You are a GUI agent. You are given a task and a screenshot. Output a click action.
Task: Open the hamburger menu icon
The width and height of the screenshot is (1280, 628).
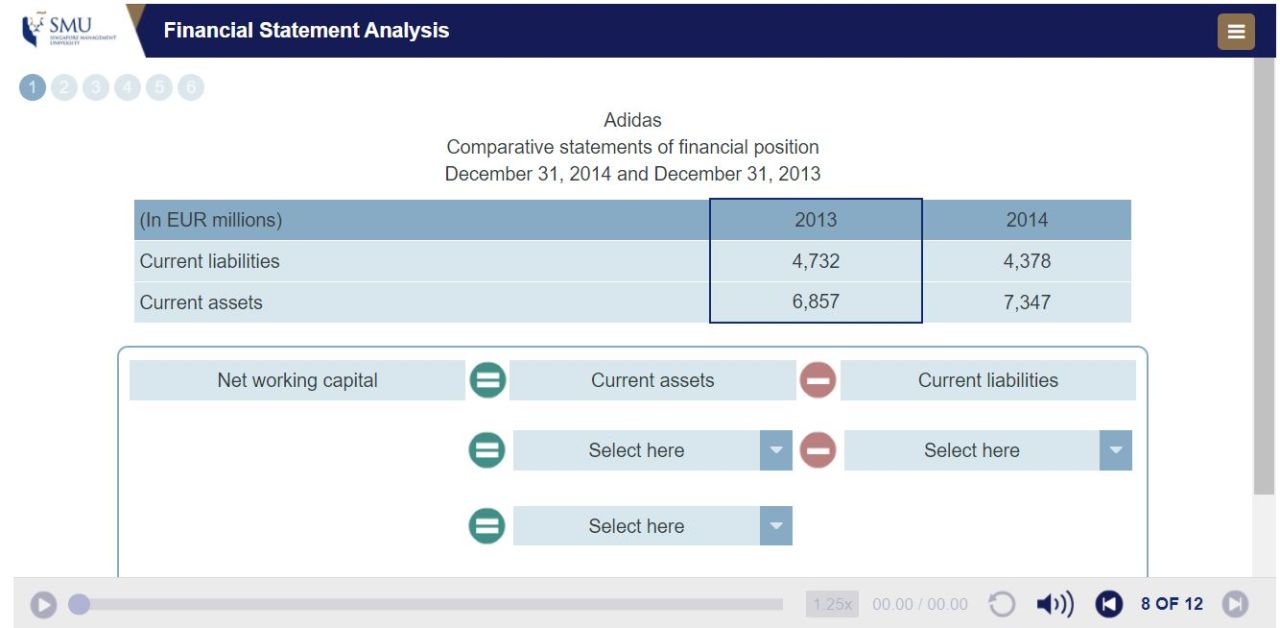1235,32
